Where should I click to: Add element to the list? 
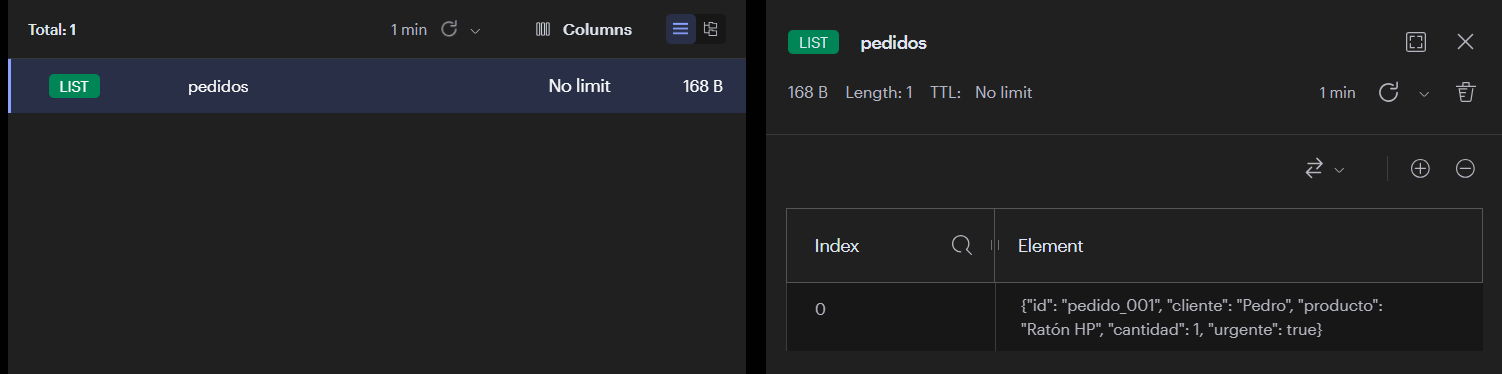click(1420, 169)
